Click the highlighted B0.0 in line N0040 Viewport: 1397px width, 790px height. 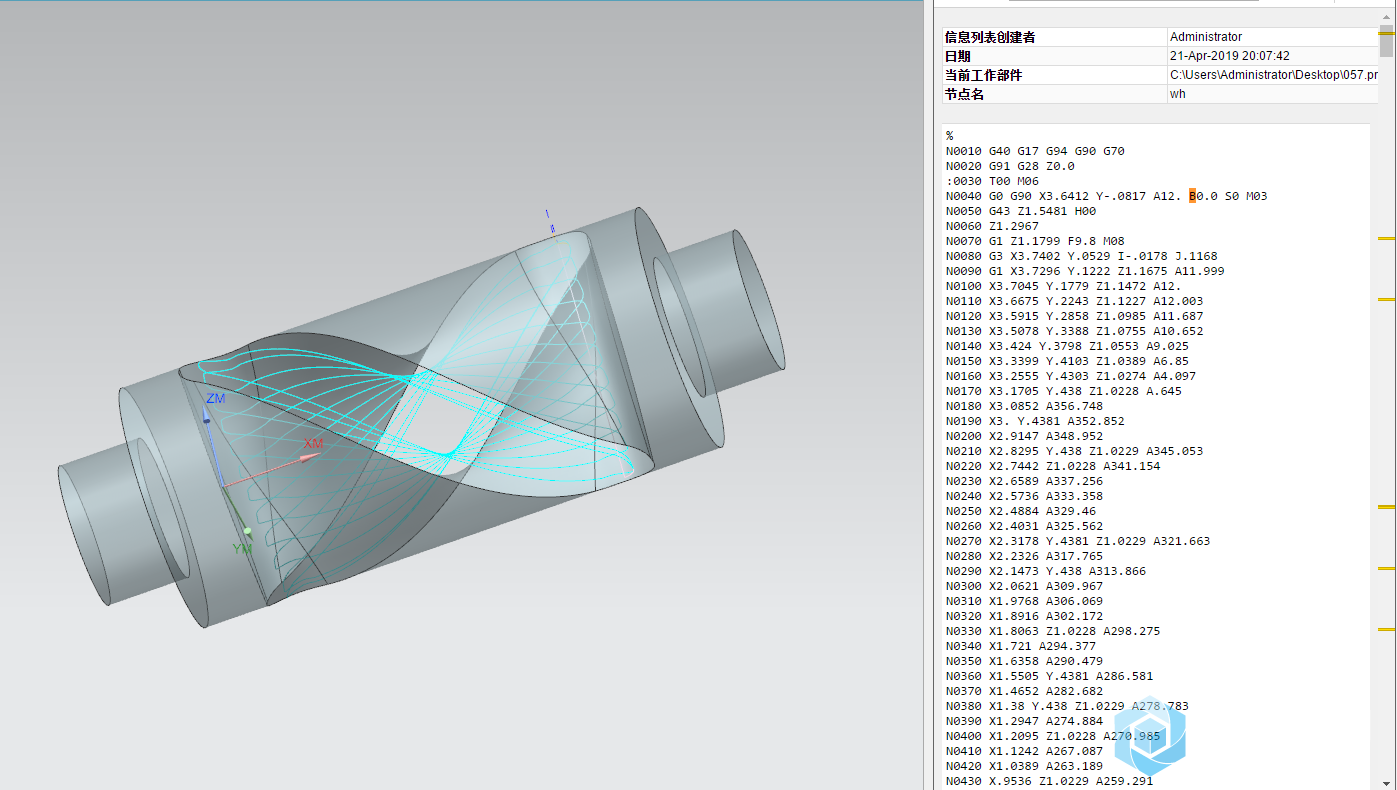1192,196
